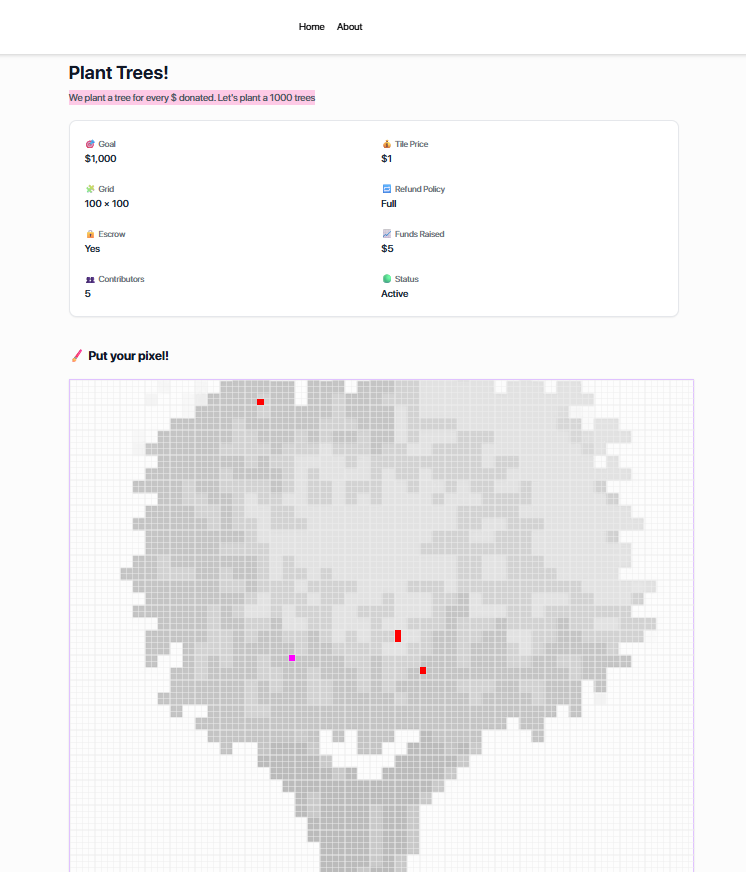Click the pencil icon beside Put your pixel
The image size is (746, 872).
tap(77, 356)
